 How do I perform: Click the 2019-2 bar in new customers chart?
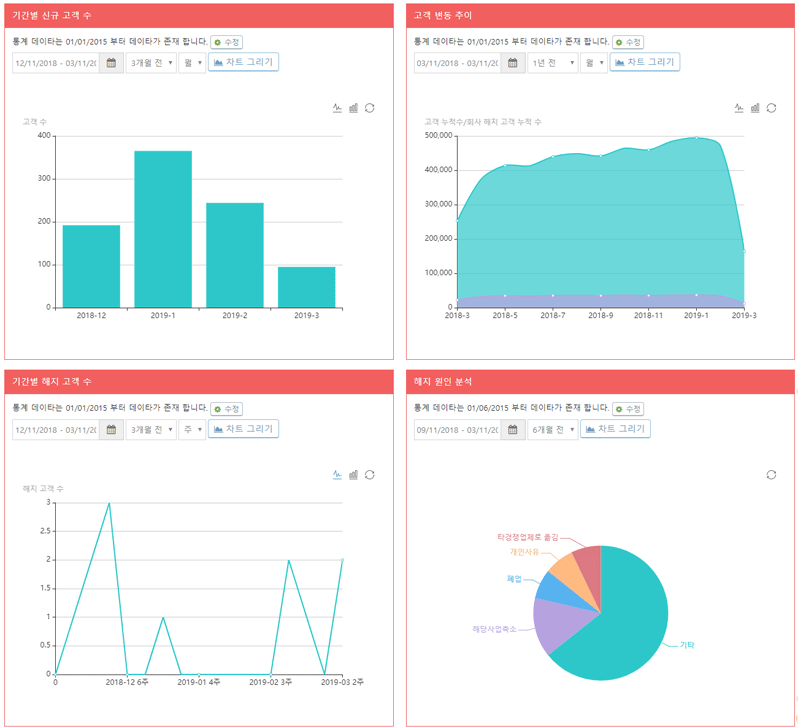coord(235,255)
